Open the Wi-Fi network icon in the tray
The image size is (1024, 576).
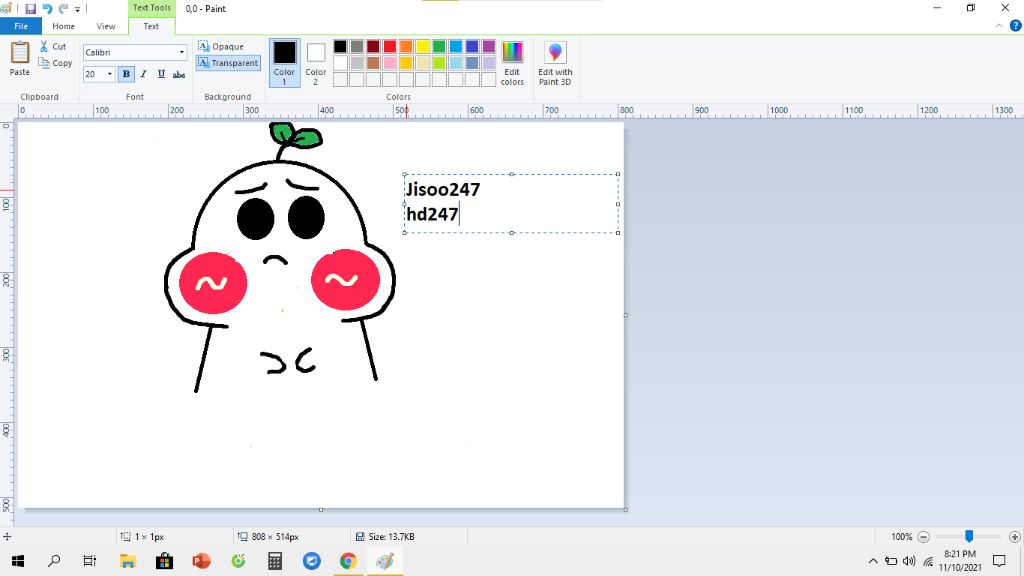point(928,561)
